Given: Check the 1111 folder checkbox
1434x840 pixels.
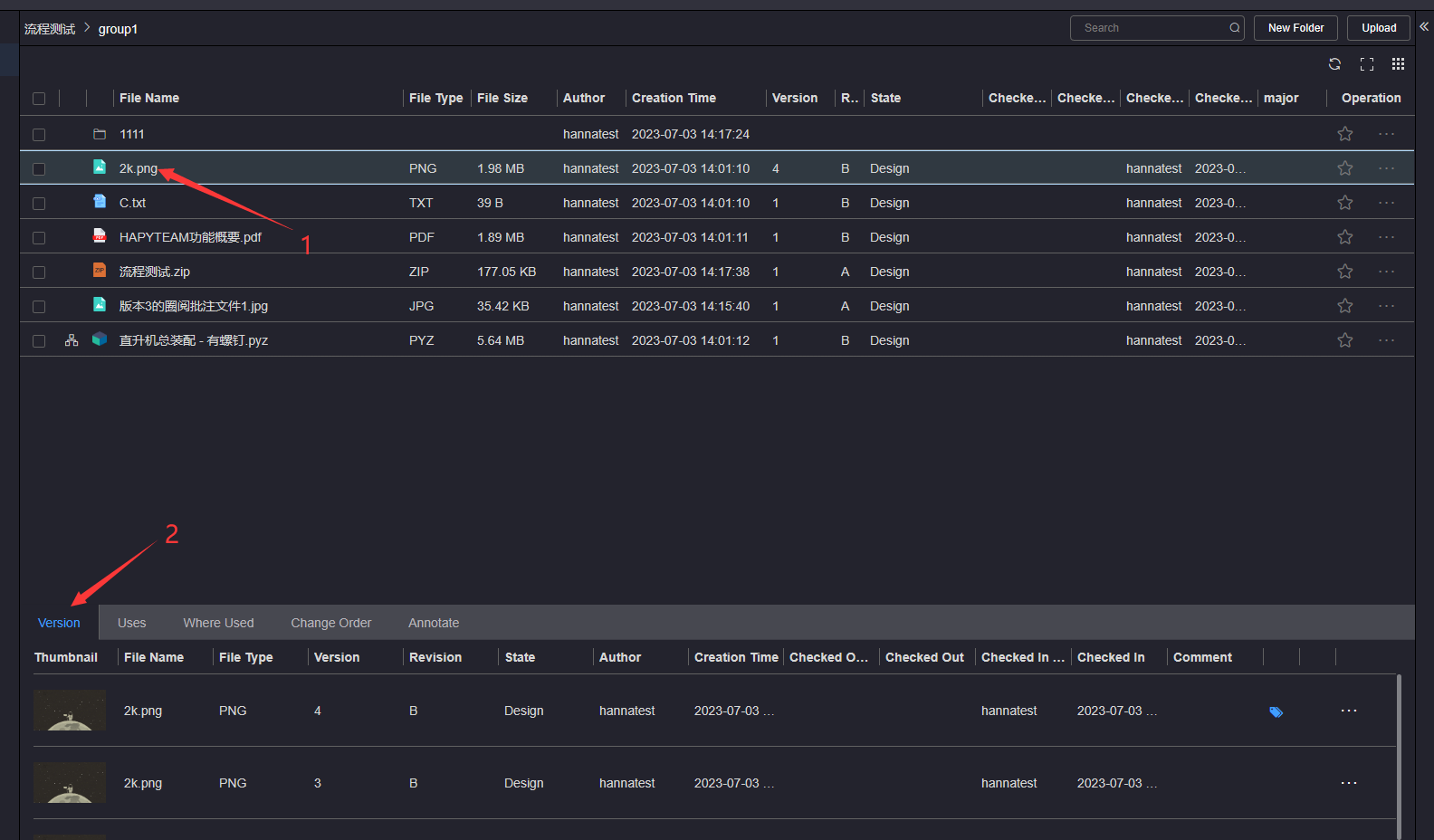Looking at the screenshot, I should point(39,135).
